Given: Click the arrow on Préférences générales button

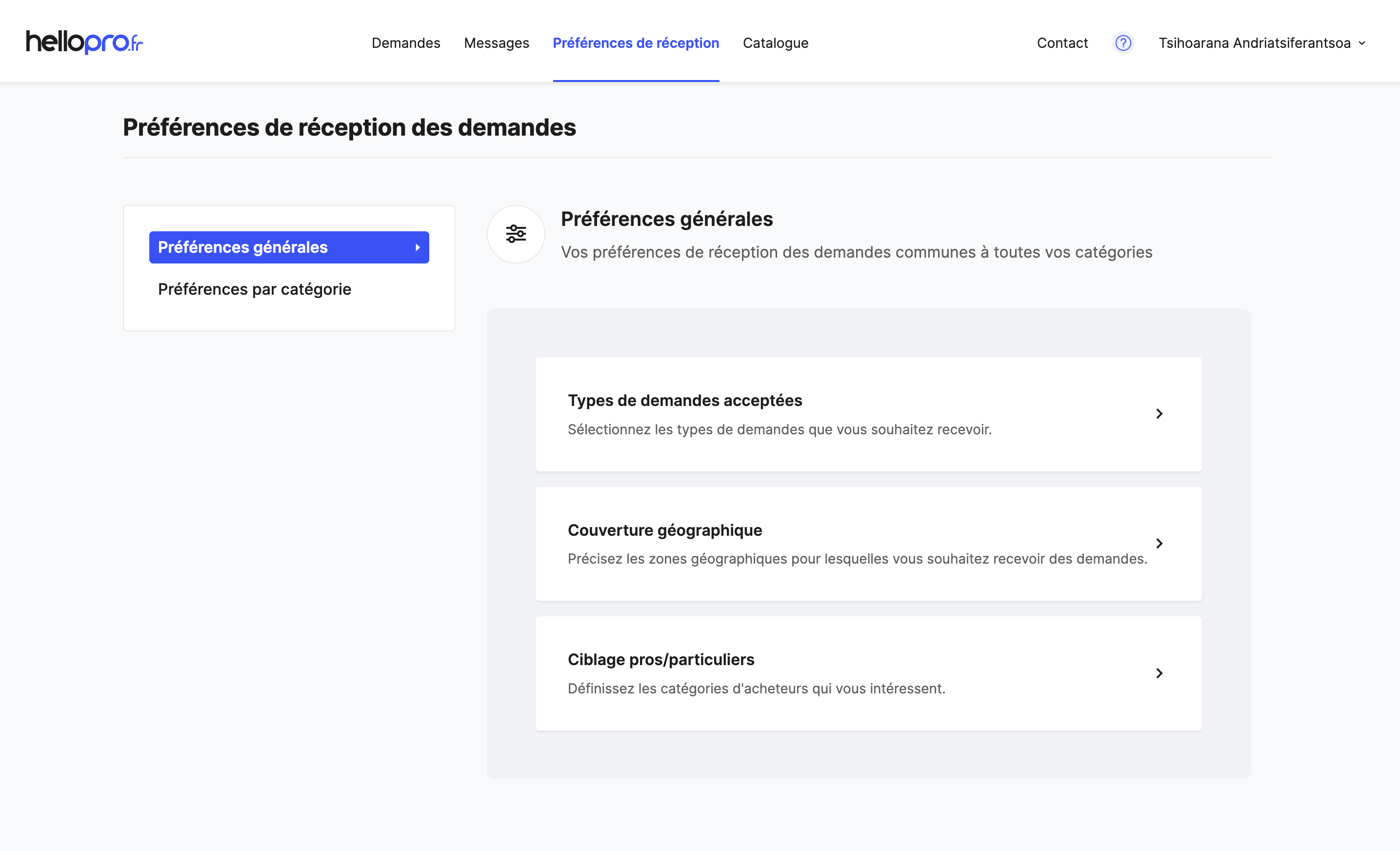Looking at the screenshot, I should click(x=418, y=247).
